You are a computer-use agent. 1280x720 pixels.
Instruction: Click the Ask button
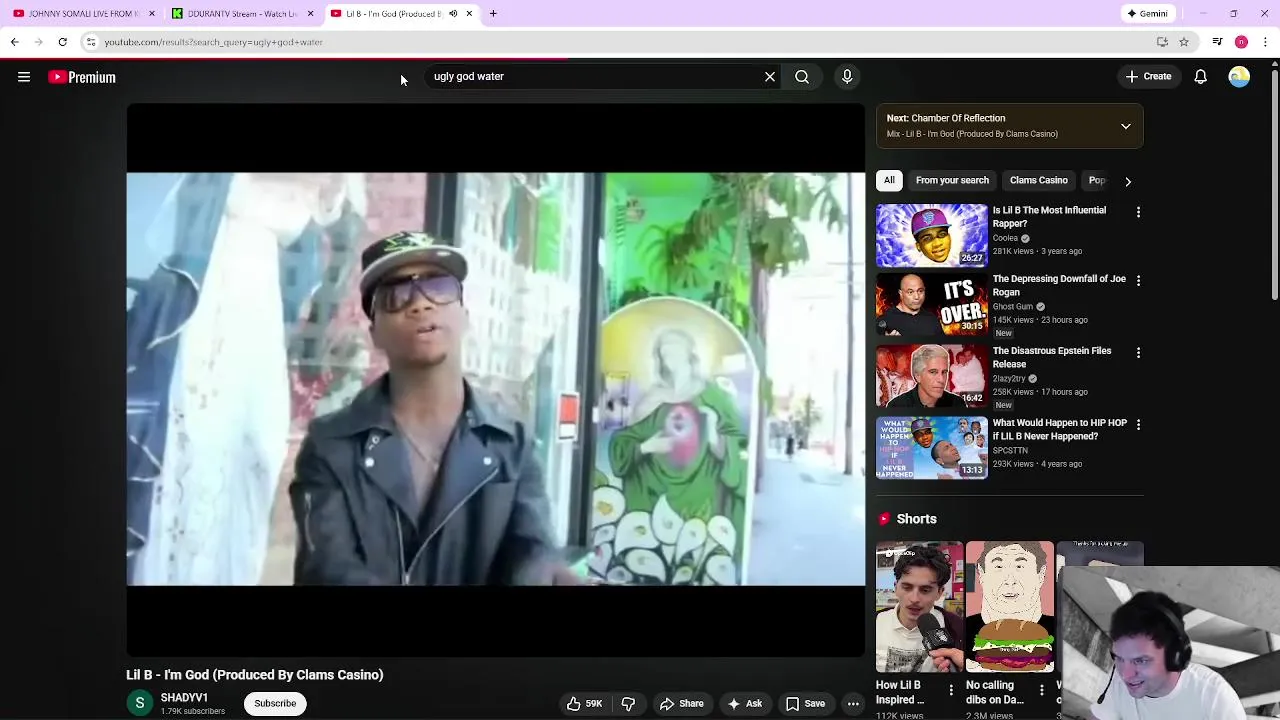coord(745,703)
